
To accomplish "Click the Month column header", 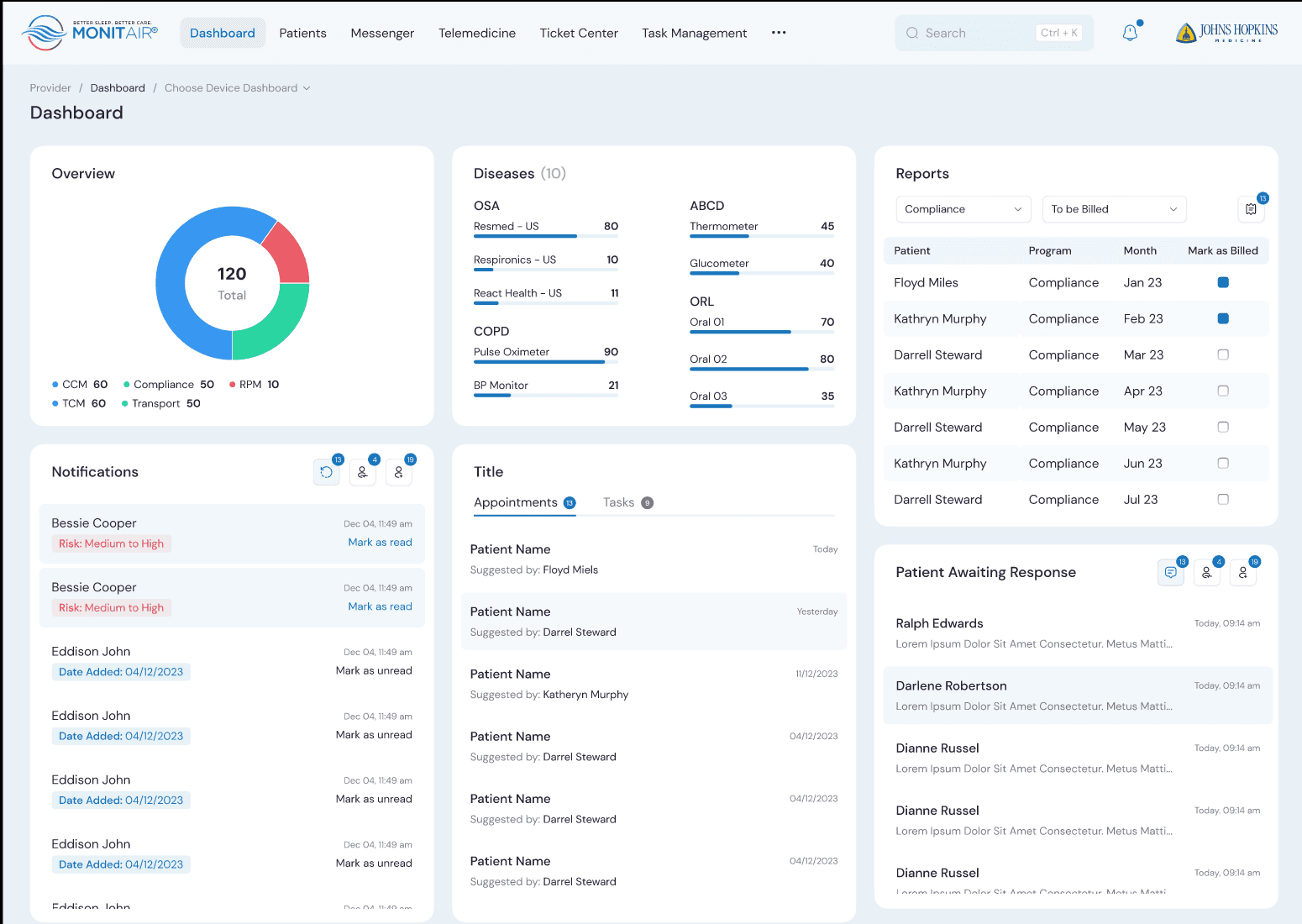I will click(1140, 251).
